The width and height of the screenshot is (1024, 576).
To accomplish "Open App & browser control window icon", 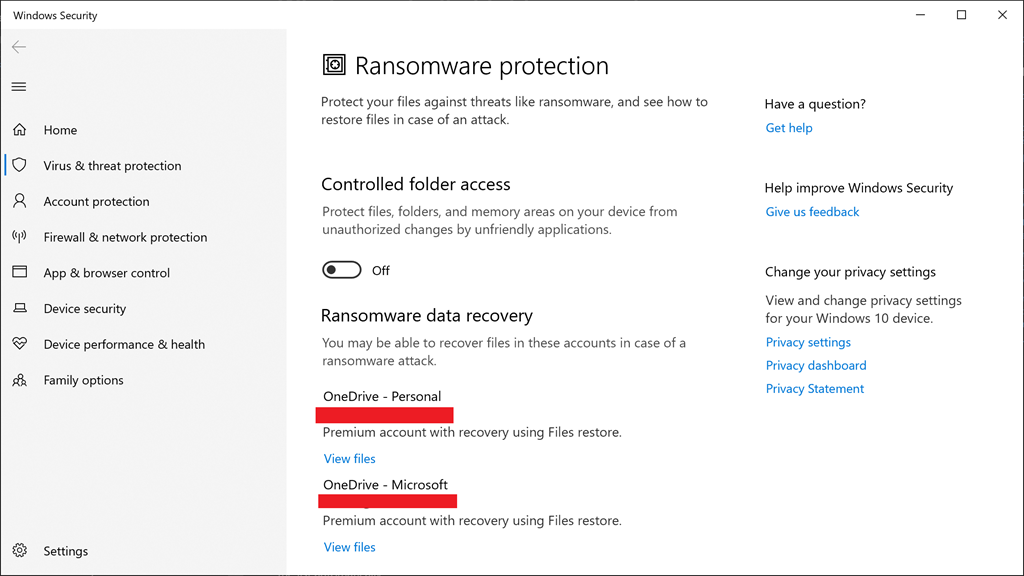I will point(20,272).
